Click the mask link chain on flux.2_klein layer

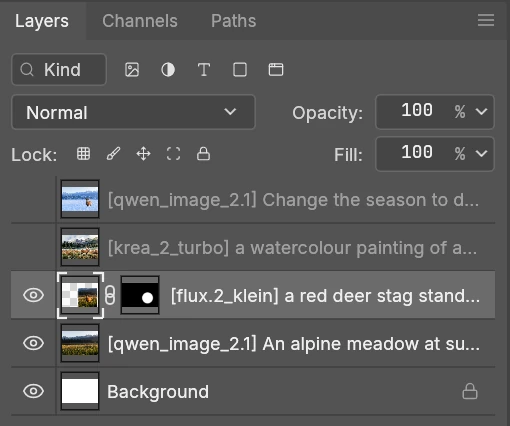(x=110, y=295)
